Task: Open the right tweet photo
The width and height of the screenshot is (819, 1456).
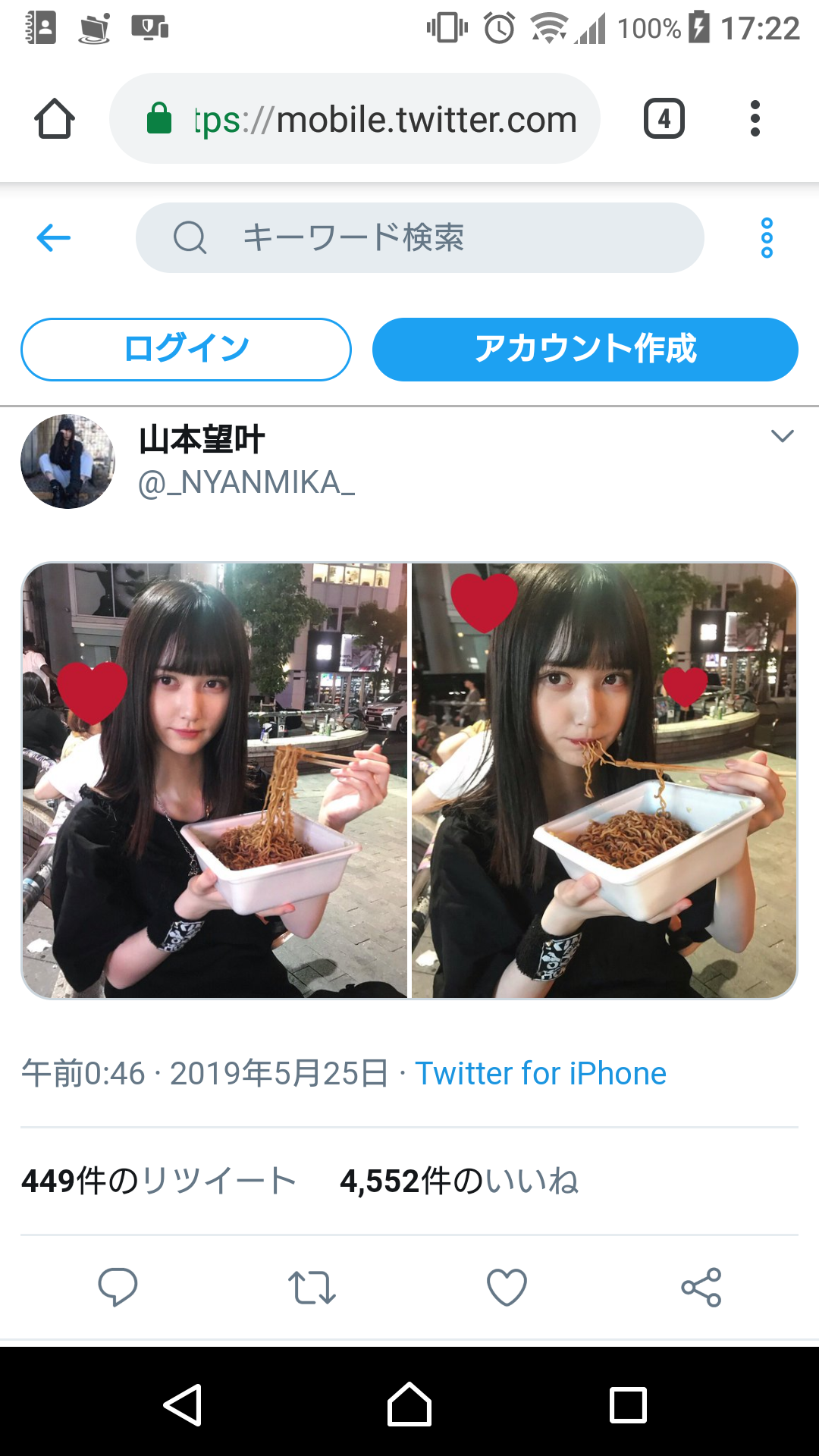Action: [x=604, y=780]
